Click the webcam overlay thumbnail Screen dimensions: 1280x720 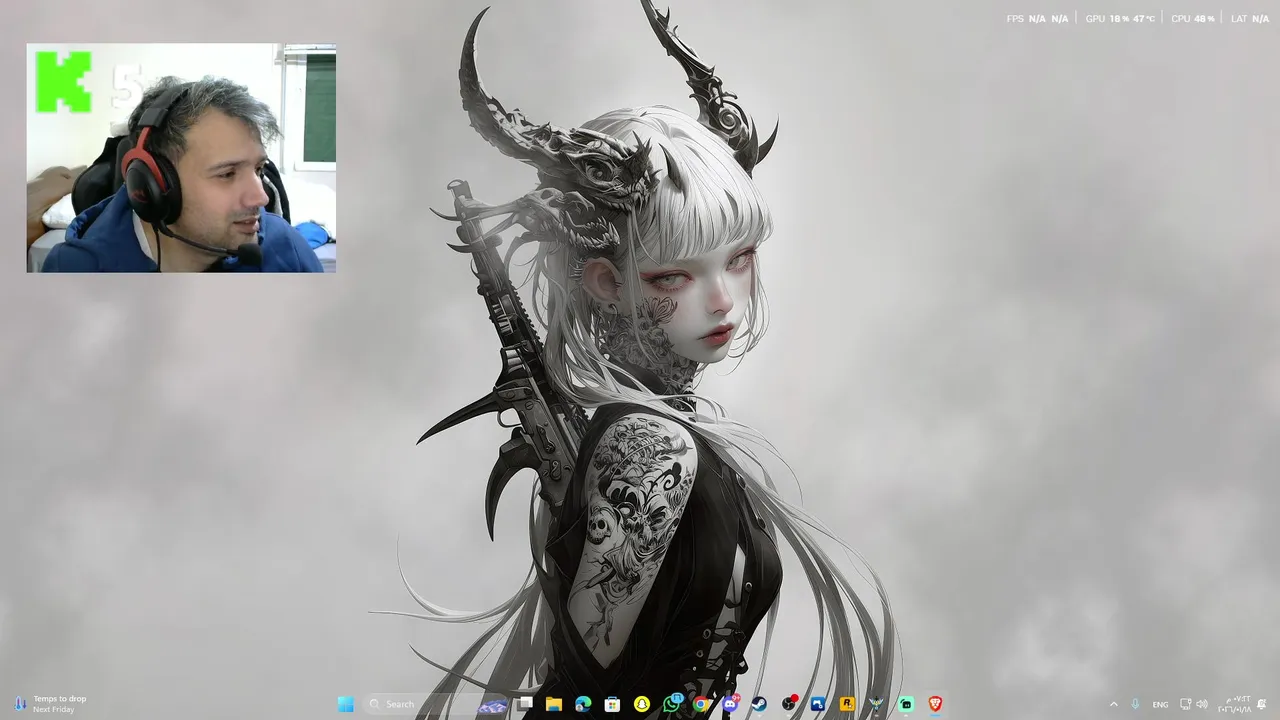(181, 158)
